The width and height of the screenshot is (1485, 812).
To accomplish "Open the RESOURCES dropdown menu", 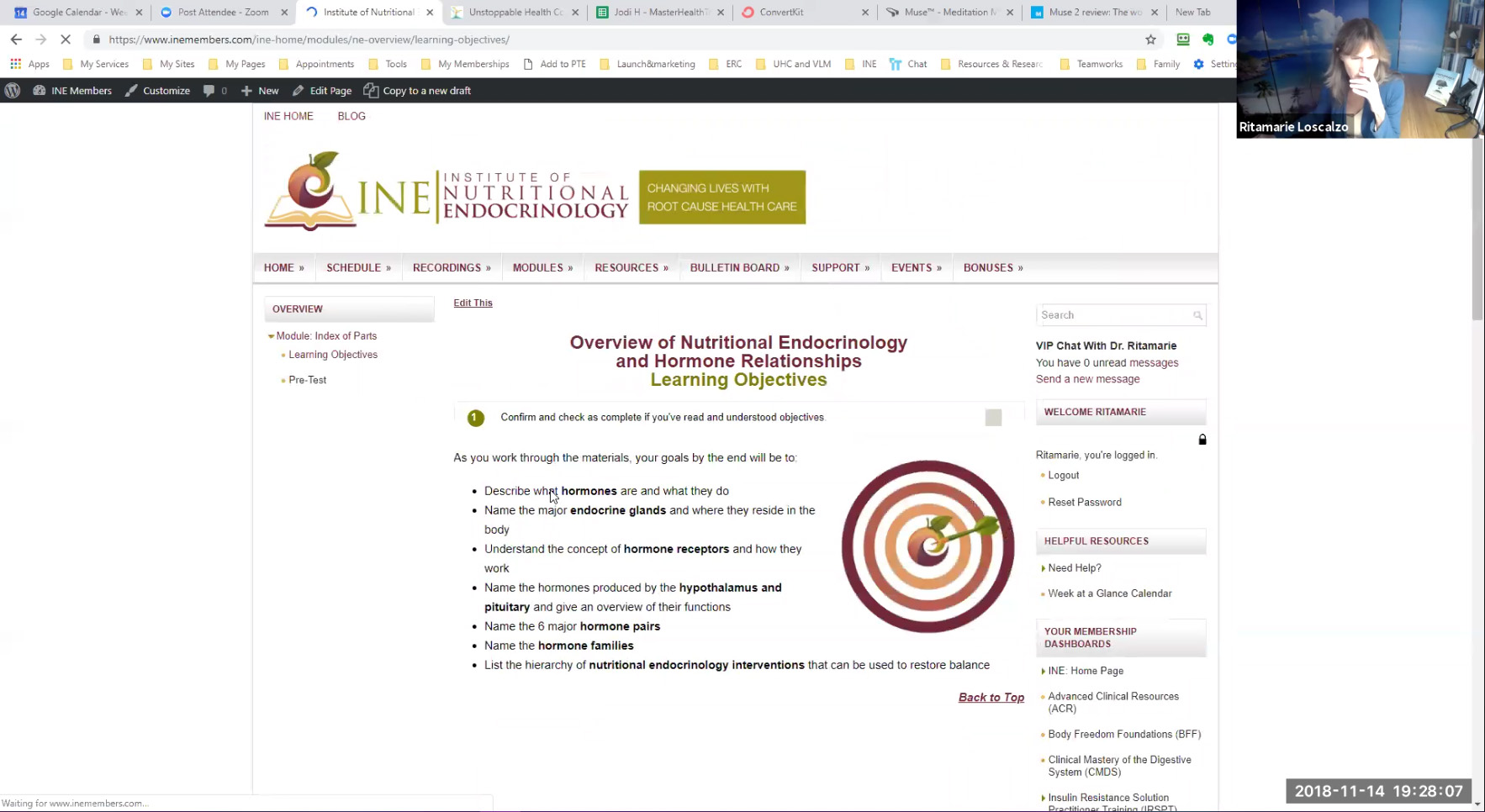I will 631,268.
